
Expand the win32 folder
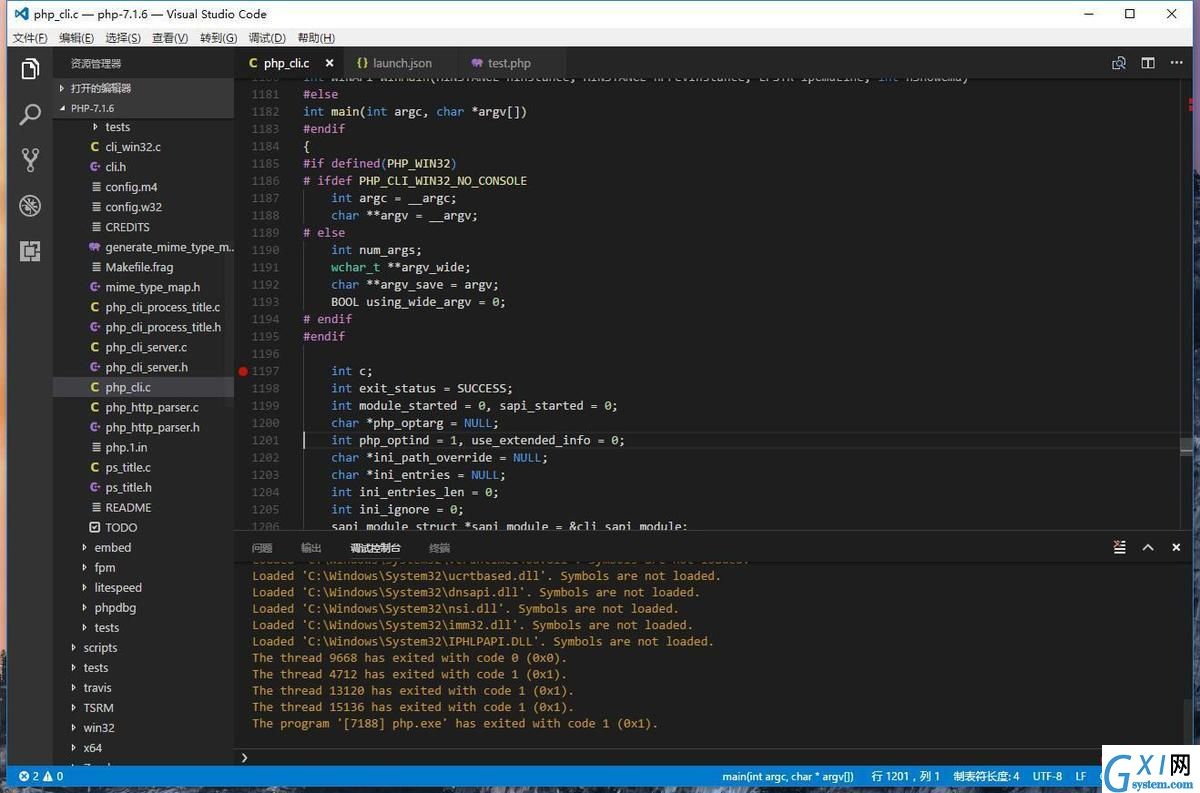[x=143, y=727]
